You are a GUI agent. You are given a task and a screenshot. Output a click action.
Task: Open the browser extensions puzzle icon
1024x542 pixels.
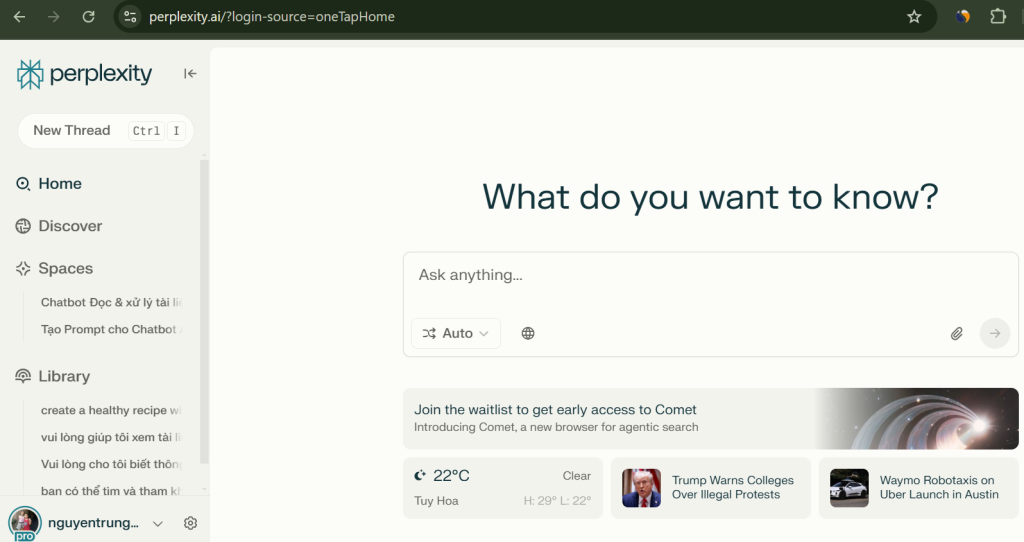pos(997,17)
